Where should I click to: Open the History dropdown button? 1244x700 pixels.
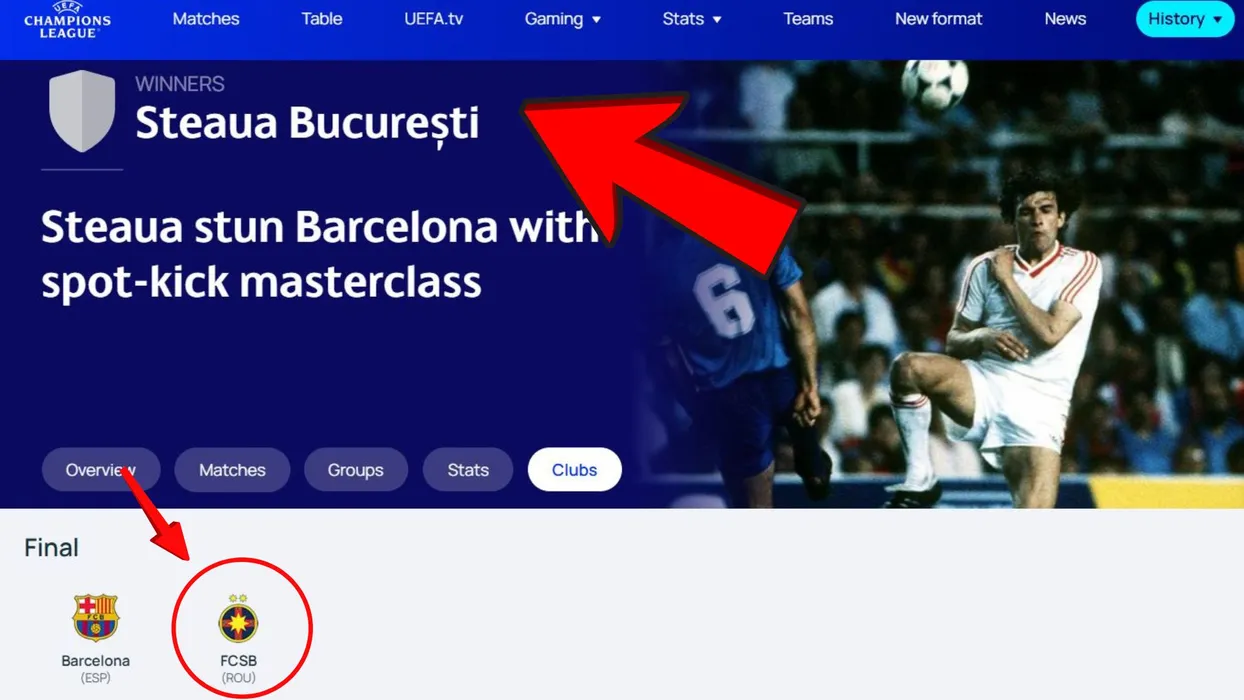pos(1185,19)
